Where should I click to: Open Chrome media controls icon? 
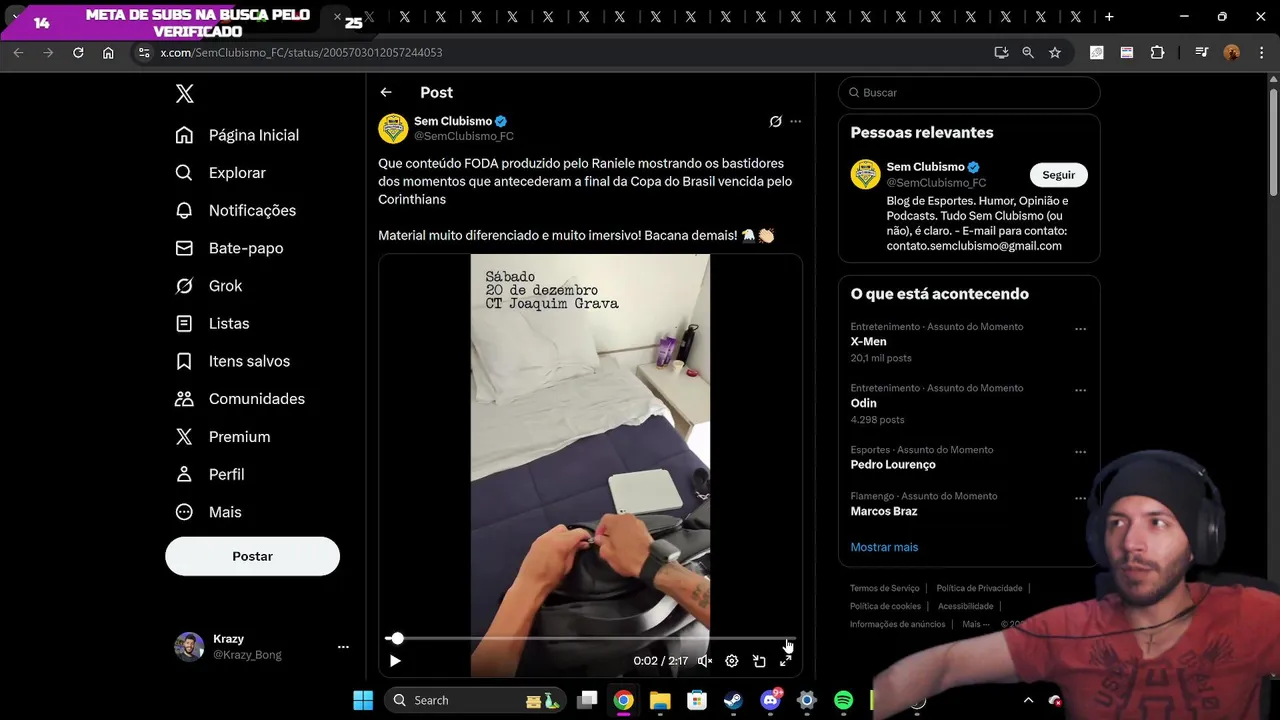coord(1202,52)
